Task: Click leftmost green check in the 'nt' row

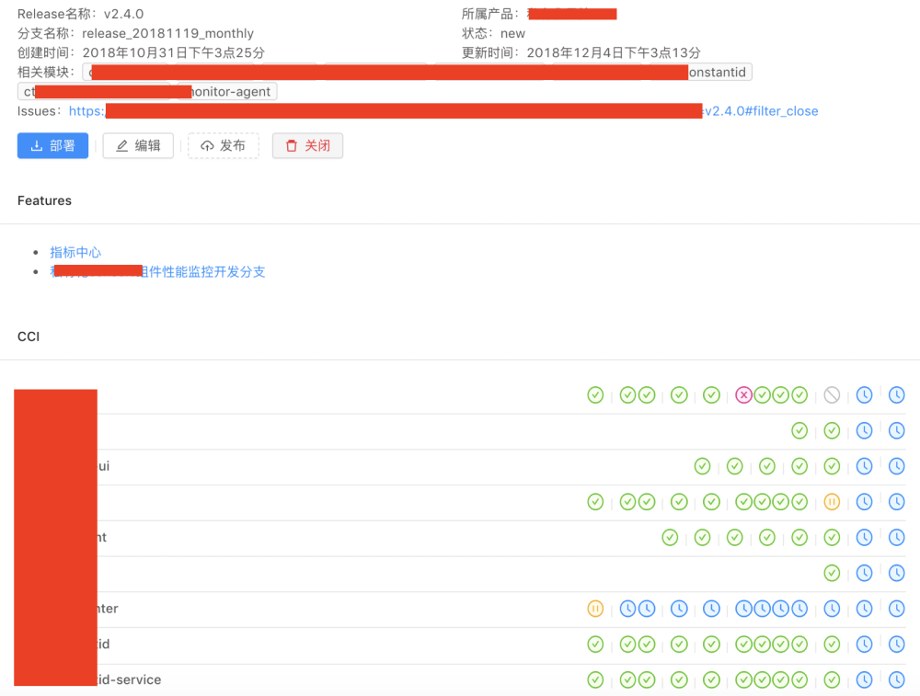Action: tap(670, 537)
